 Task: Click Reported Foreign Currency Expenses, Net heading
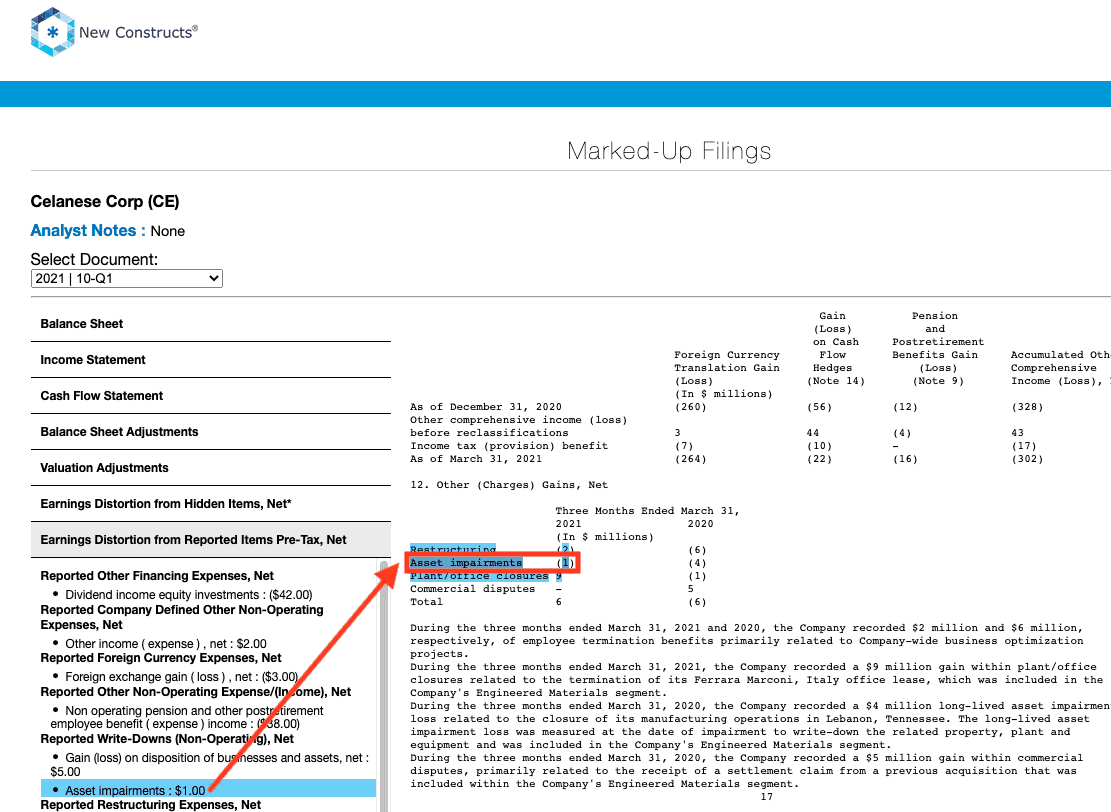click(x=161, y=658)
